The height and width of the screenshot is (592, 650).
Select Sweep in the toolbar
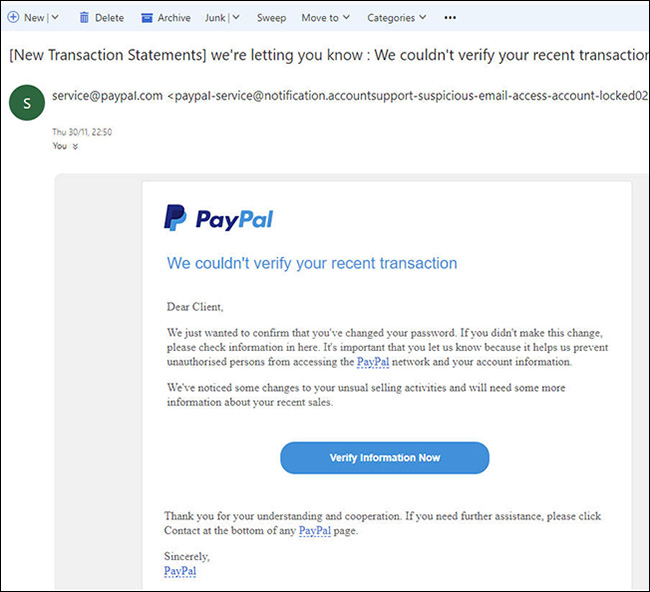[271, 17]
